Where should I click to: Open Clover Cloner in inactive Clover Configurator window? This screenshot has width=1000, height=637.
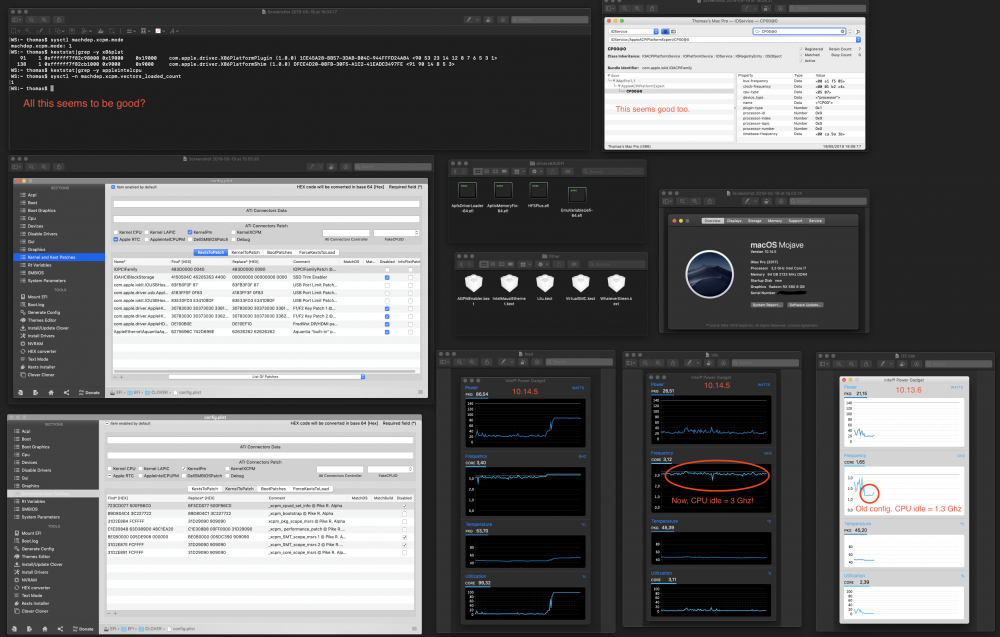(x=35, y=611)
